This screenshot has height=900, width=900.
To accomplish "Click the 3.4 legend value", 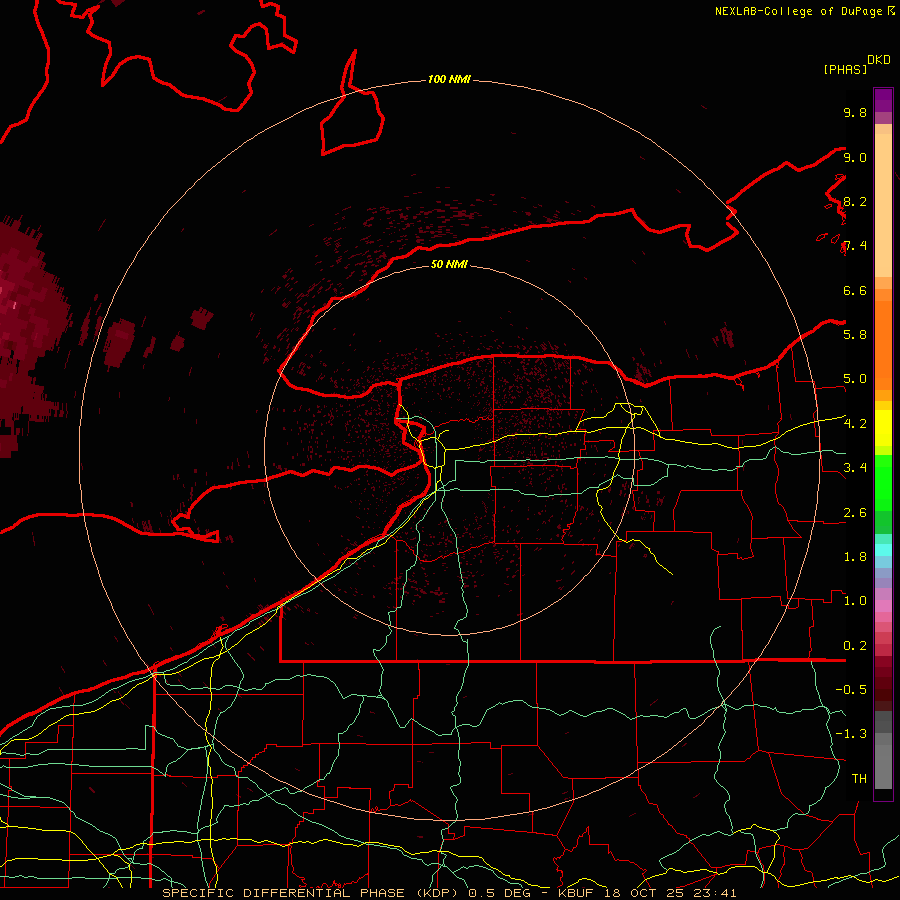I will (x=855, y=468).
